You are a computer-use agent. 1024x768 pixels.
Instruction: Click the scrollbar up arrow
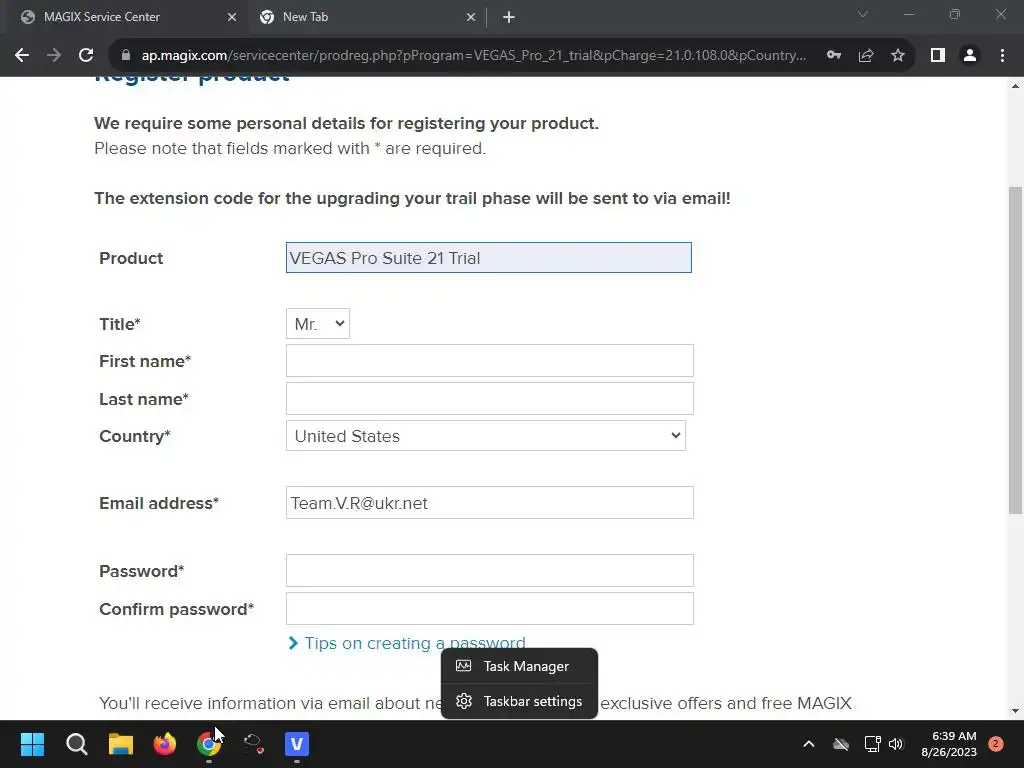[x=1015, y=86]
